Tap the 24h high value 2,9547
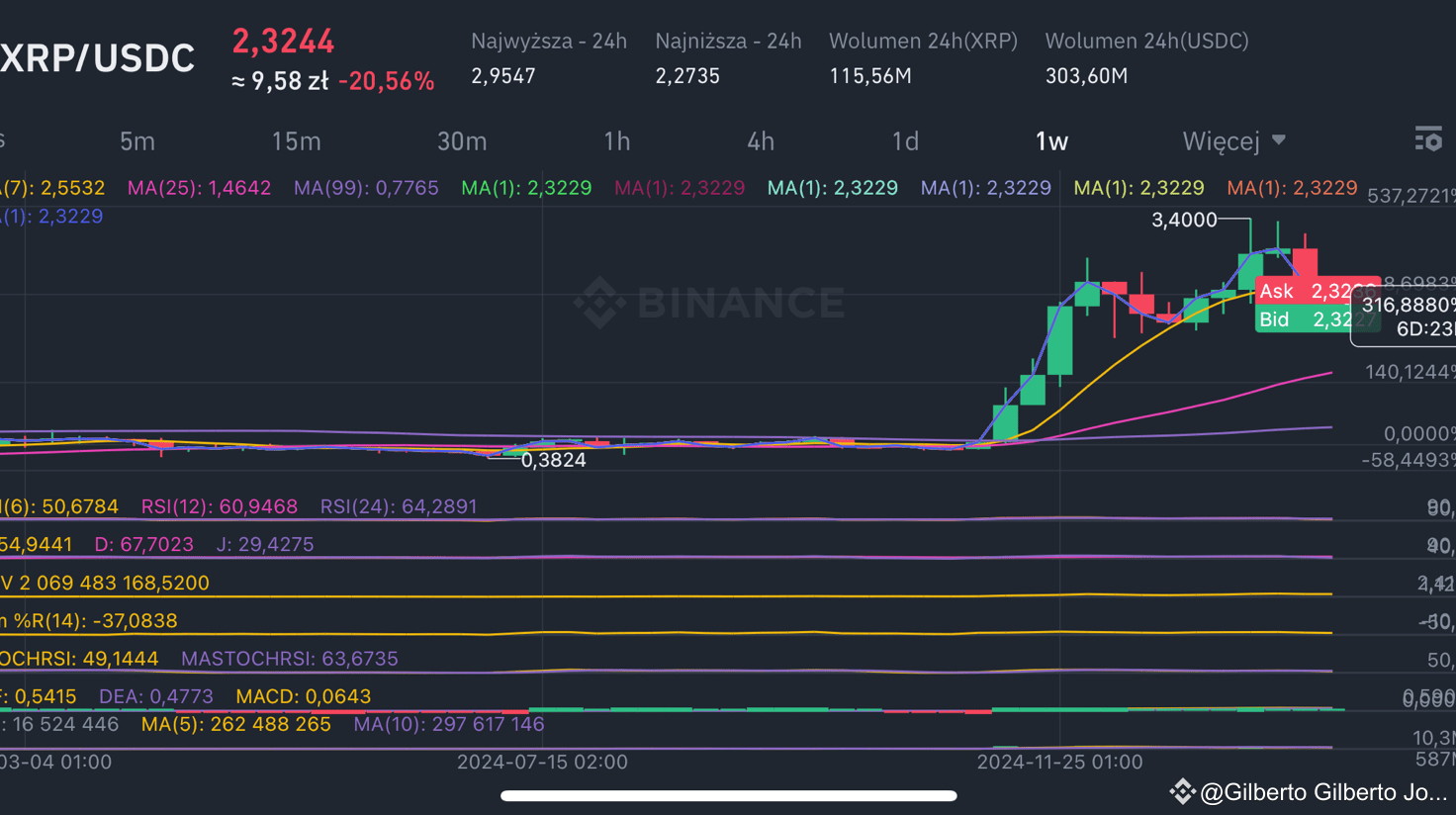1456x815 pixels. point(503,76)
